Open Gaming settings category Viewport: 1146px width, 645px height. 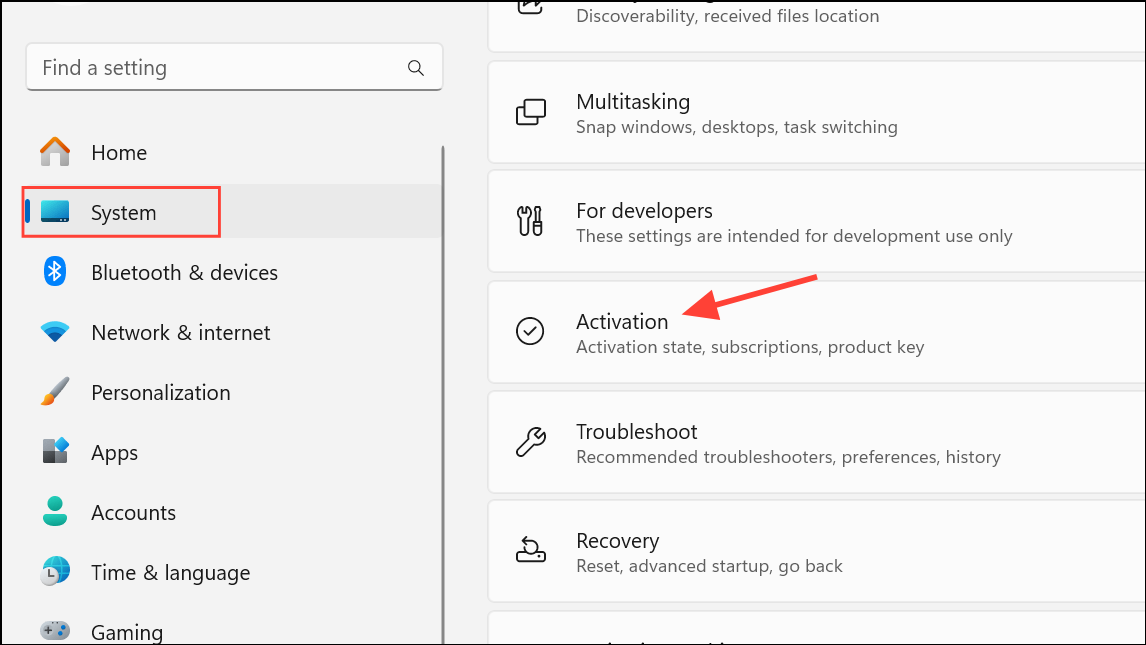point(126,632)
